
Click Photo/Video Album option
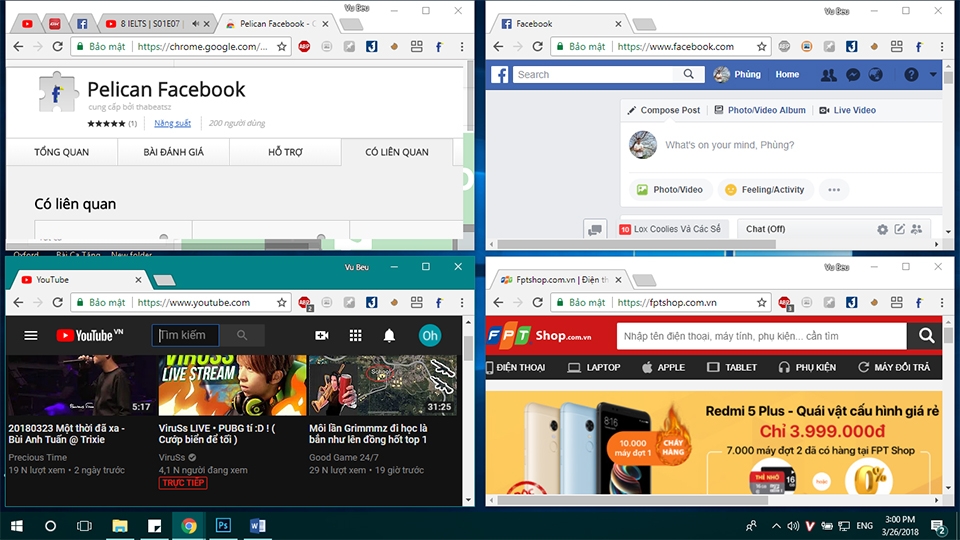(760, 110)
